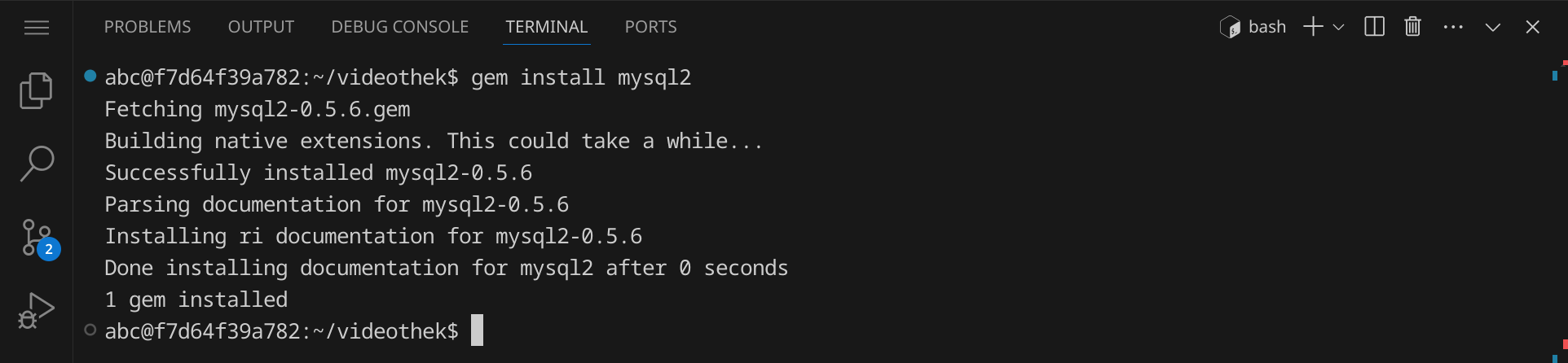This screenshot has height=363, width=1568.
Task: Expand the launch profile dropdown arrow
Action: [x=1338, y=27]
